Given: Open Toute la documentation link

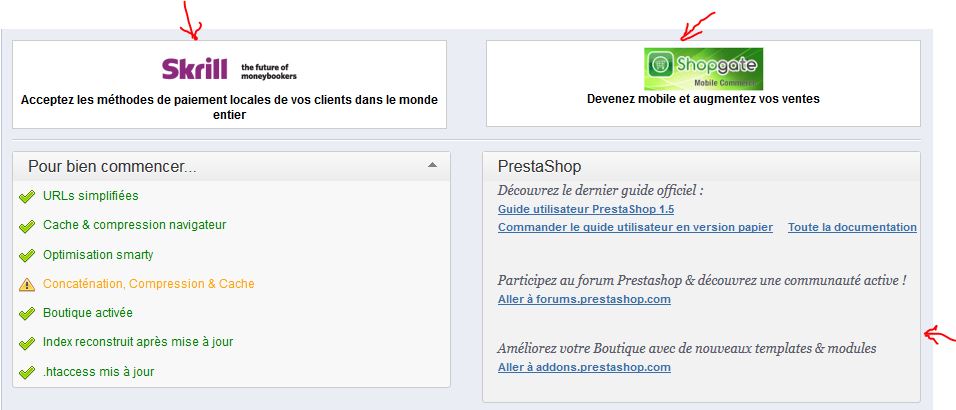Looking at the screenshot, I should 852,227.
